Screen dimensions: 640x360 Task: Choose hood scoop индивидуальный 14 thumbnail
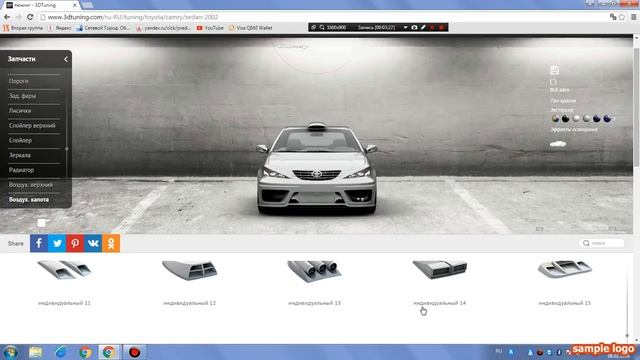pos(440,269)
